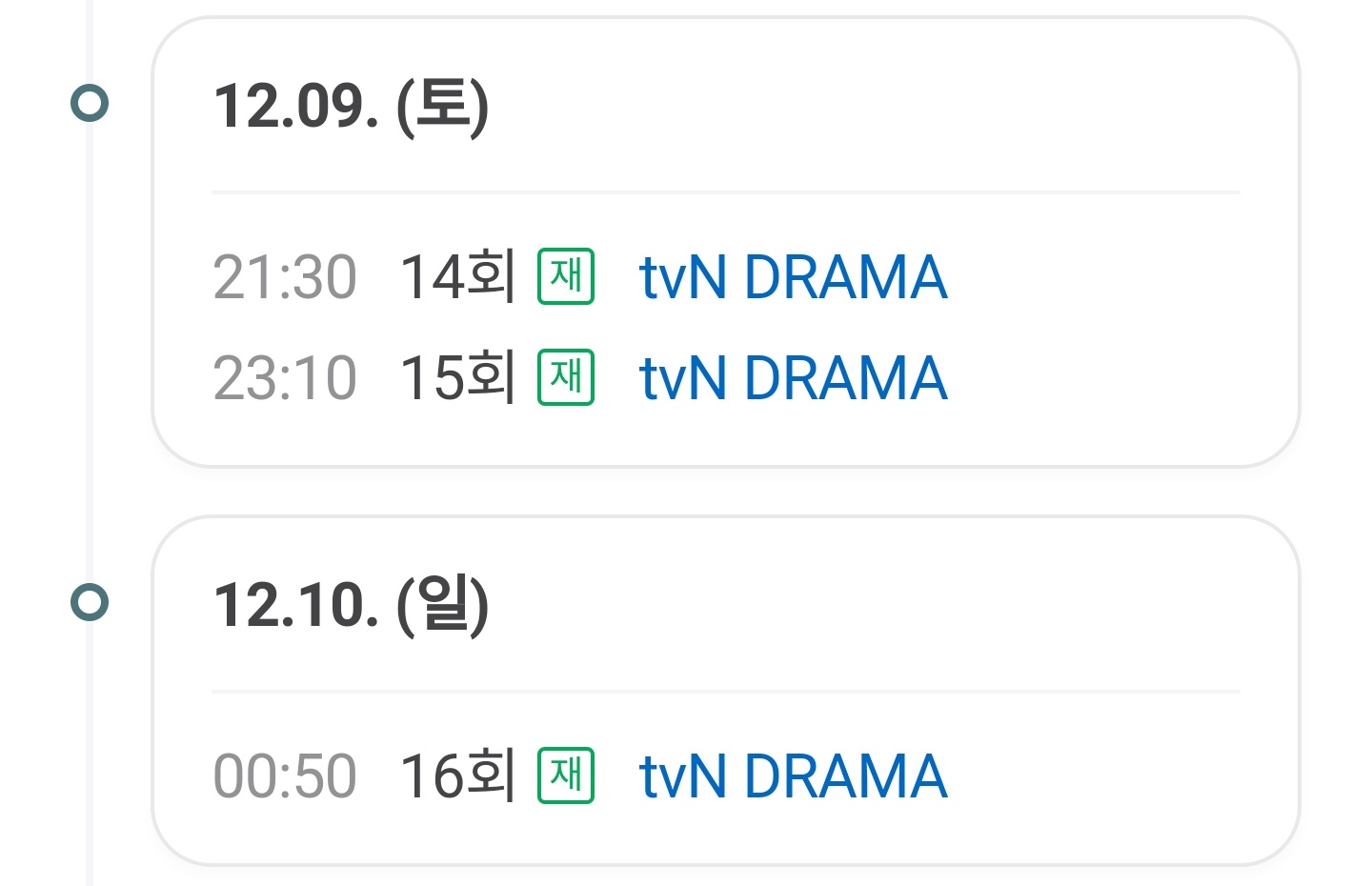This screenshot has height=886, width=1372.
Task: Click episode label 15회
Action: click(458, 378)
